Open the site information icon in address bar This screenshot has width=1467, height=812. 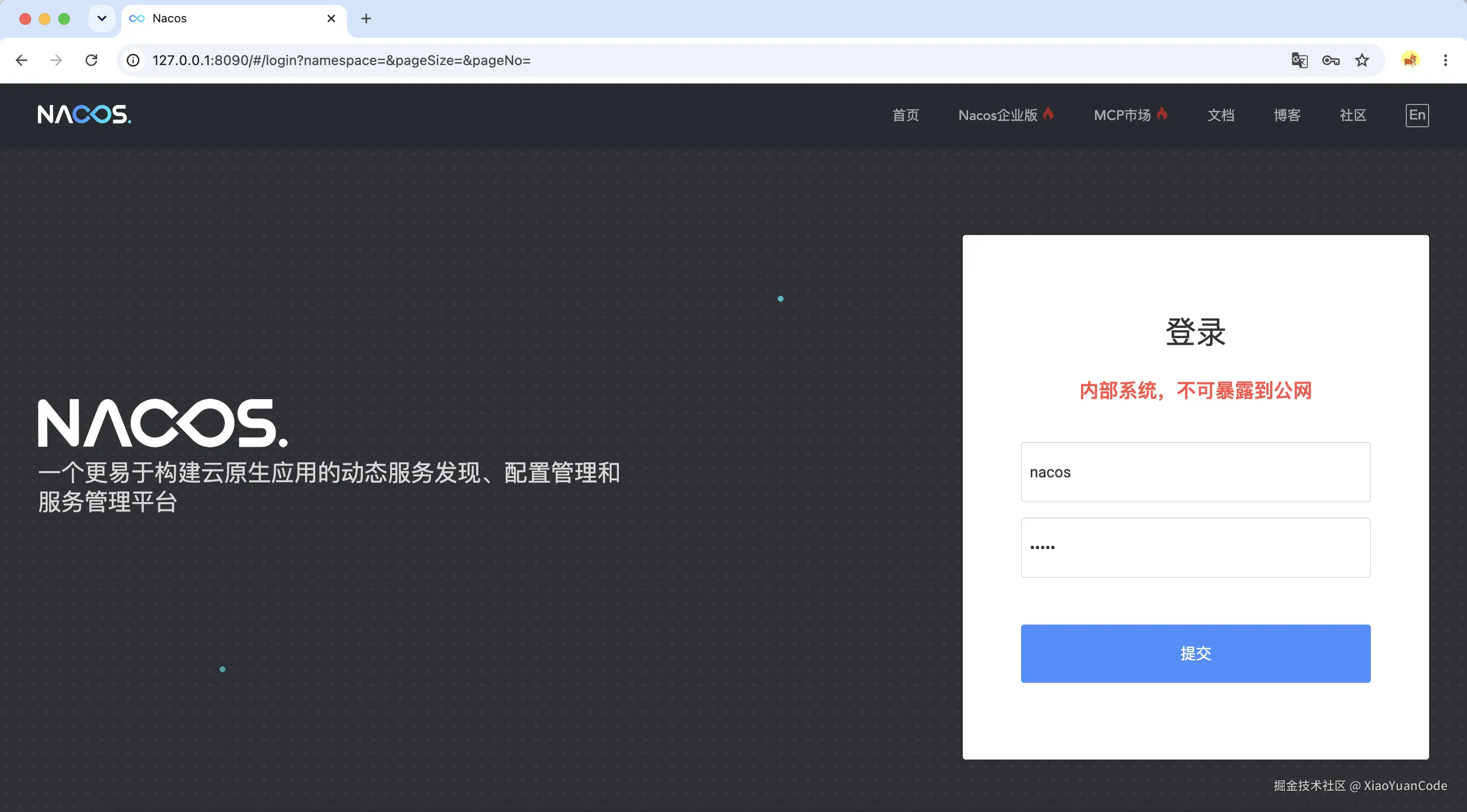[133, 60]
